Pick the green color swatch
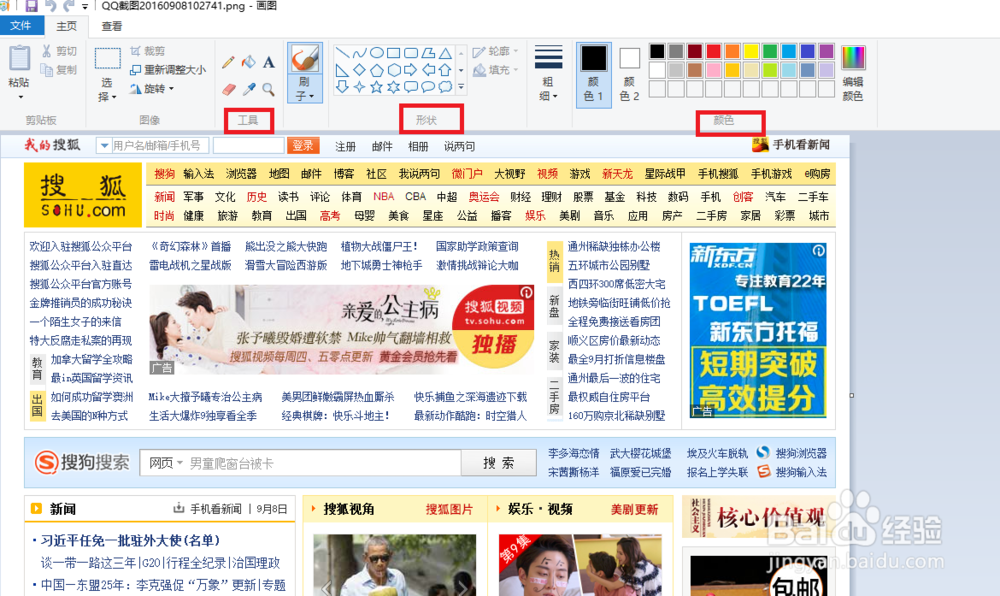The height and width of the screenshot is (596, 1000). (x=770, y=51)
